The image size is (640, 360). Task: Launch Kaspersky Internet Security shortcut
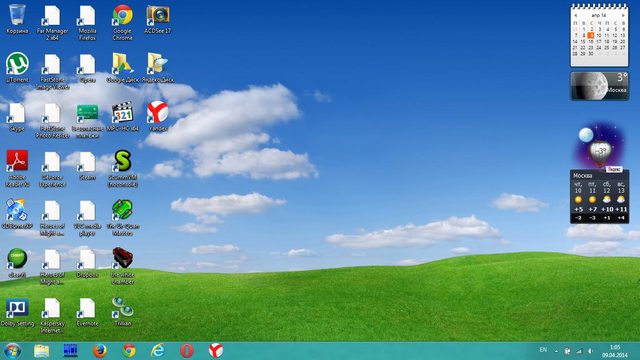[x=52, y=316]
